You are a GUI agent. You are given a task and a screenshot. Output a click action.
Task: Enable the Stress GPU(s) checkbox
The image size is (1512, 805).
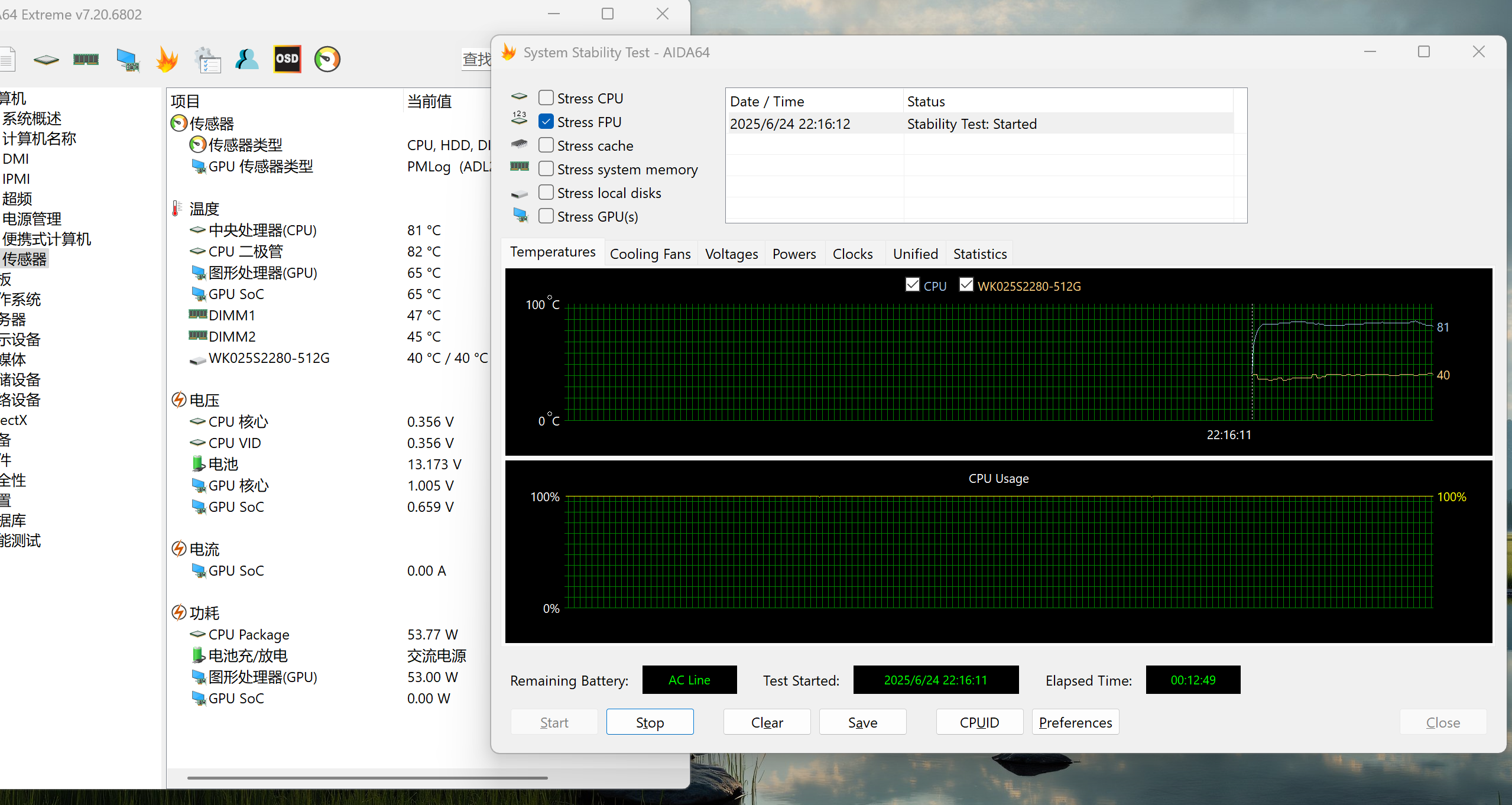tap(546, 216)
